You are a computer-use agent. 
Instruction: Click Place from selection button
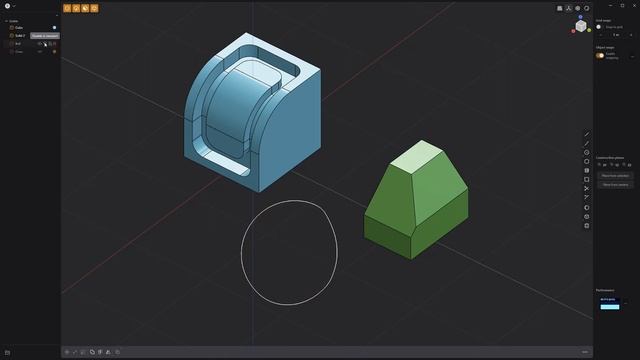[616, 176]
